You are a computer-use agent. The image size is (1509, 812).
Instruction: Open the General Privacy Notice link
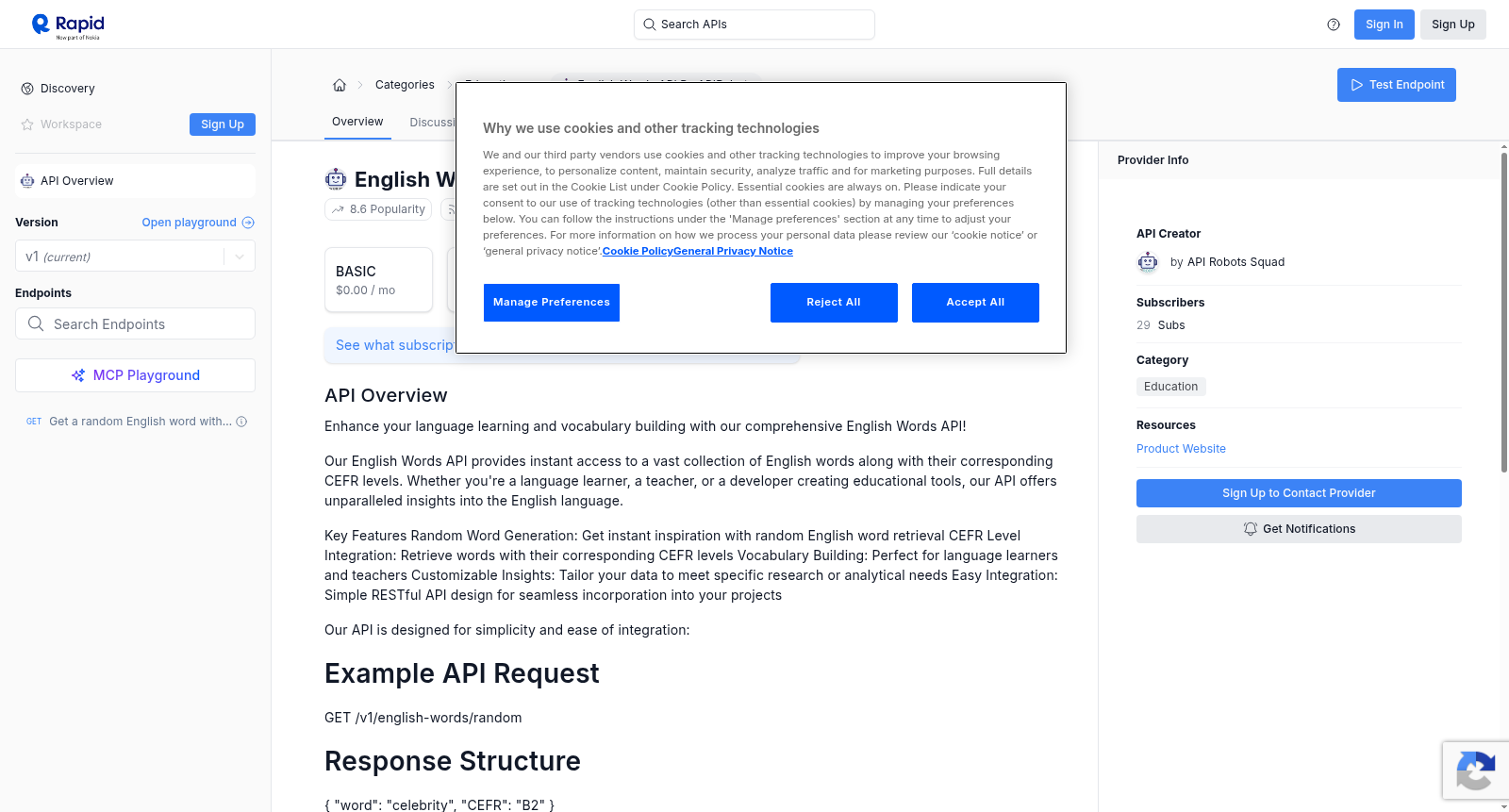(733, 251)
